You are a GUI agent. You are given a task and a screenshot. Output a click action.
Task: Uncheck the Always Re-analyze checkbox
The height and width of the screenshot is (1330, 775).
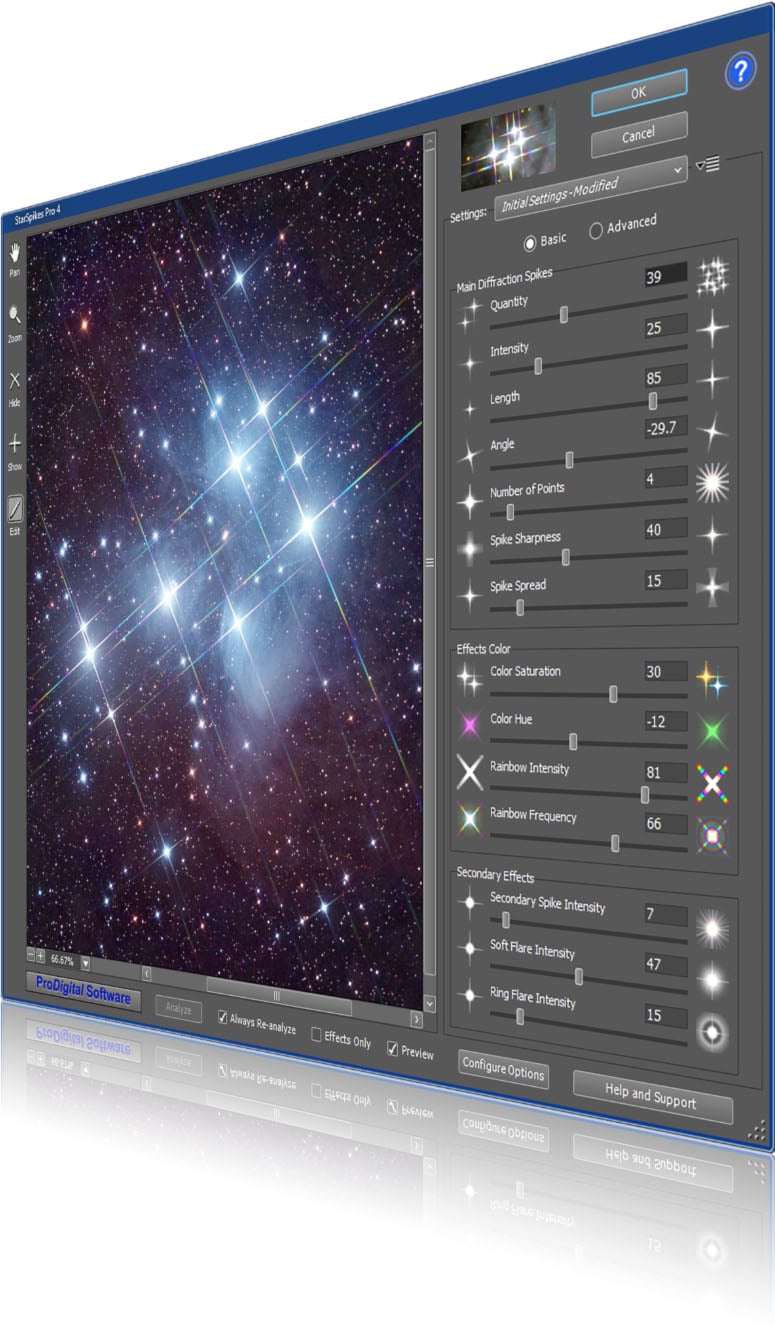tap(225, 1016)
